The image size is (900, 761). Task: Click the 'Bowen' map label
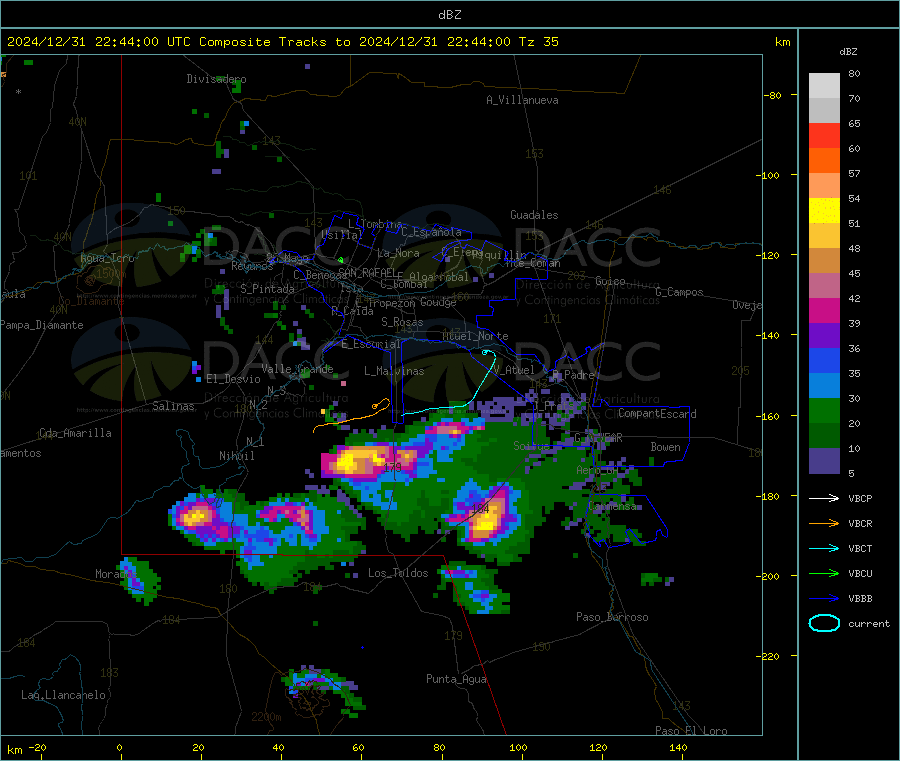[665, 447]
